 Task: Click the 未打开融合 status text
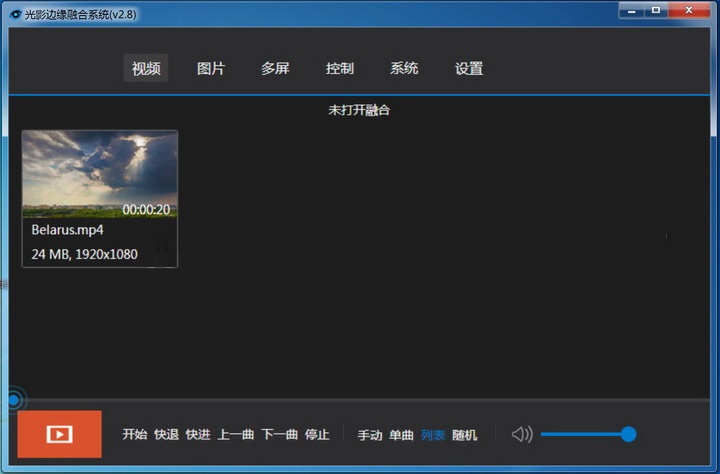click(359, 110)
